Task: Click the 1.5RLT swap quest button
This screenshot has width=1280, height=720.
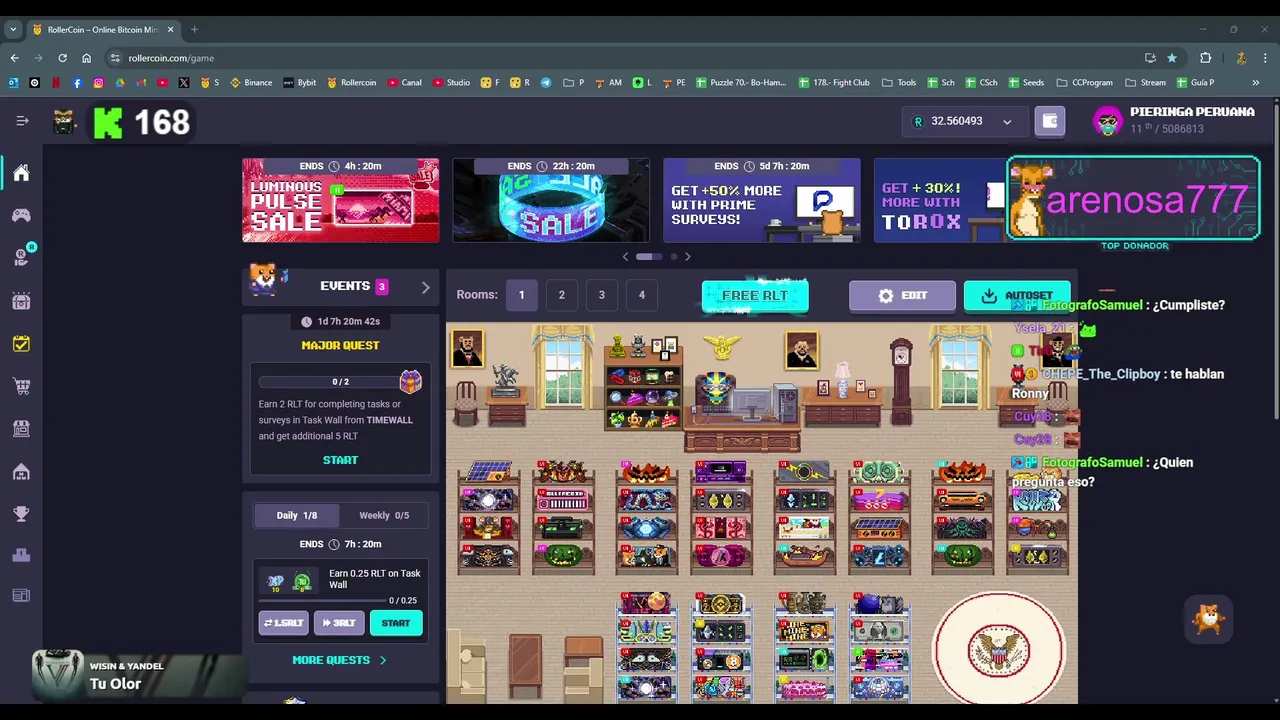Action: click(284, 623)
